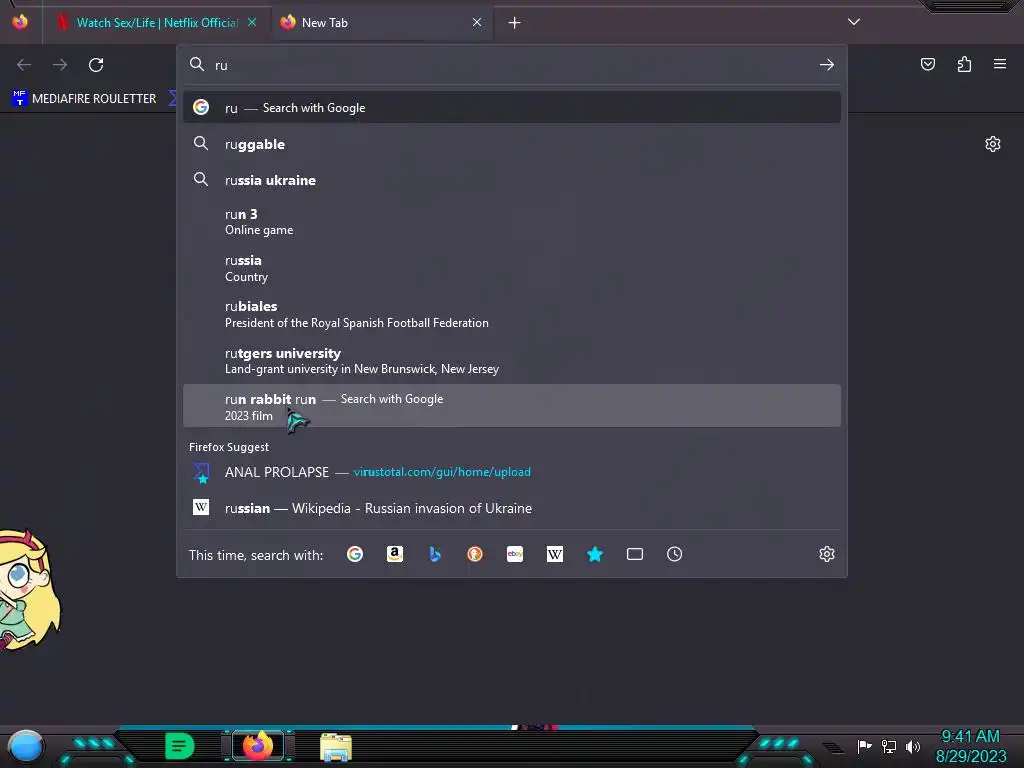Select the 'rubiales' suggestion
The width and height of the screenshot is (1024, 768).
[x=512, y=314]
